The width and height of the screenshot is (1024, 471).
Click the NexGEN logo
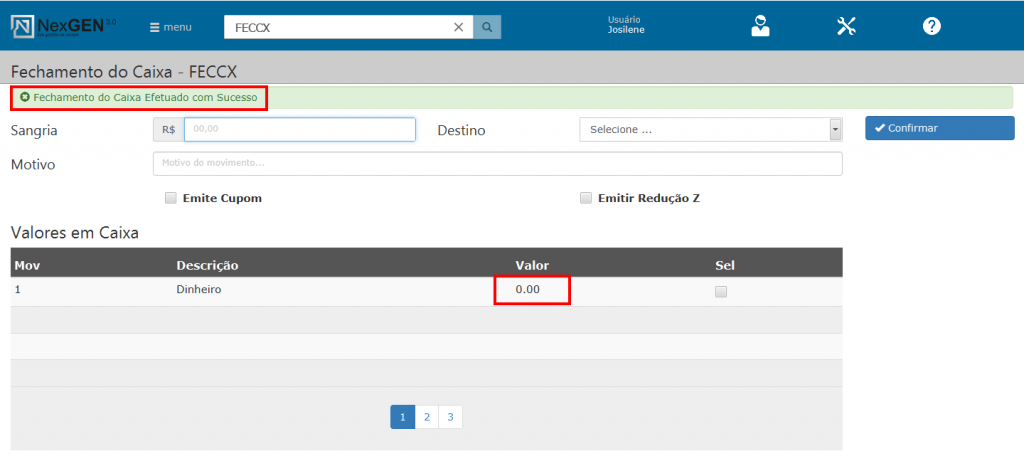[x=63, y=27]
